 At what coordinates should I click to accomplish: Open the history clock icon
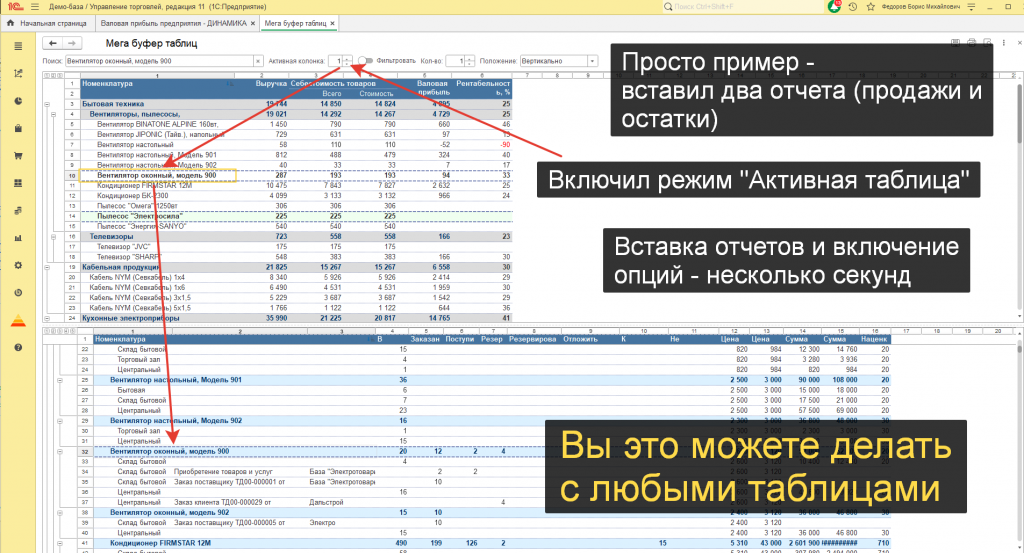click(852, 7)
